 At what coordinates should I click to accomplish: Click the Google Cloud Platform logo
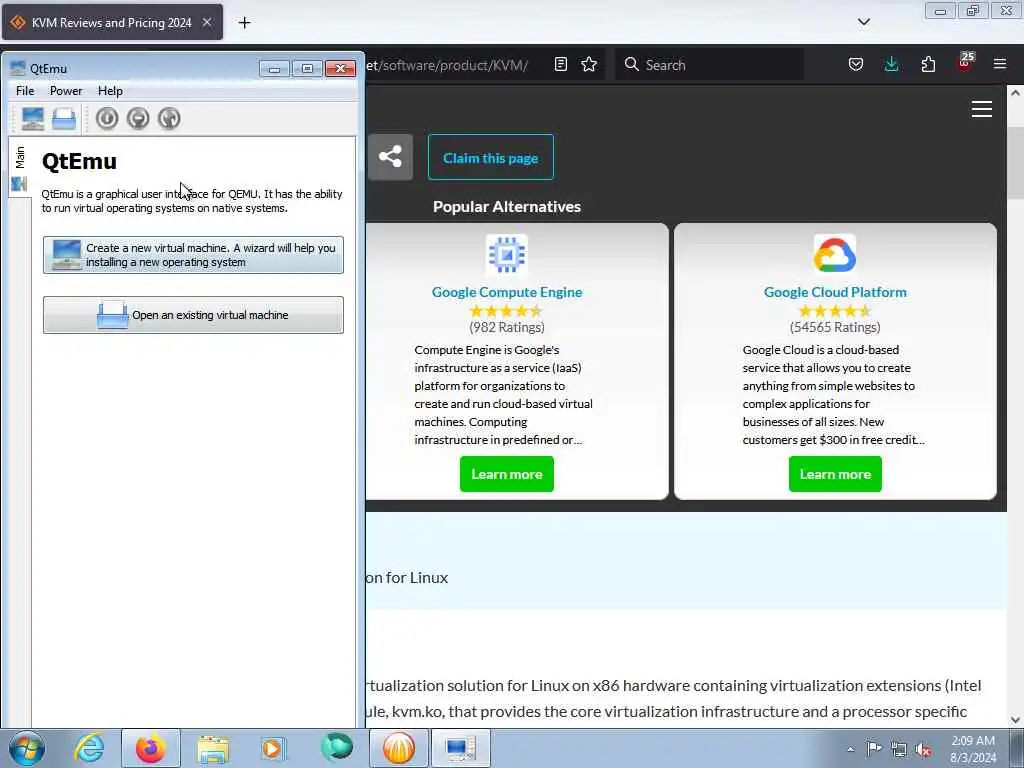[x=835, y=254]
